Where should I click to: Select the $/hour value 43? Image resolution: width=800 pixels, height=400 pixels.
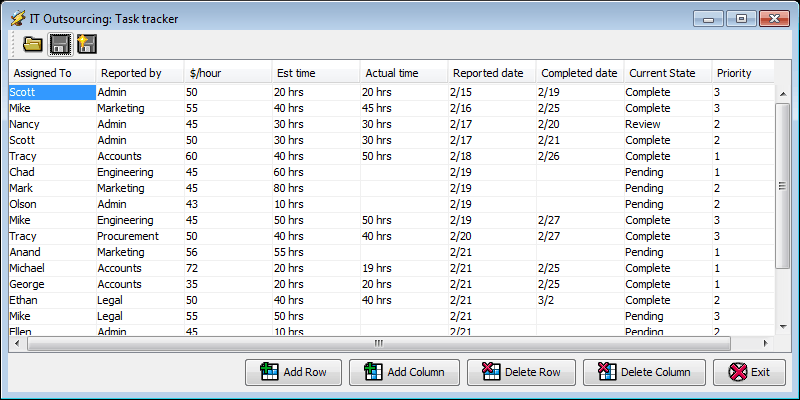pos(228,204)
